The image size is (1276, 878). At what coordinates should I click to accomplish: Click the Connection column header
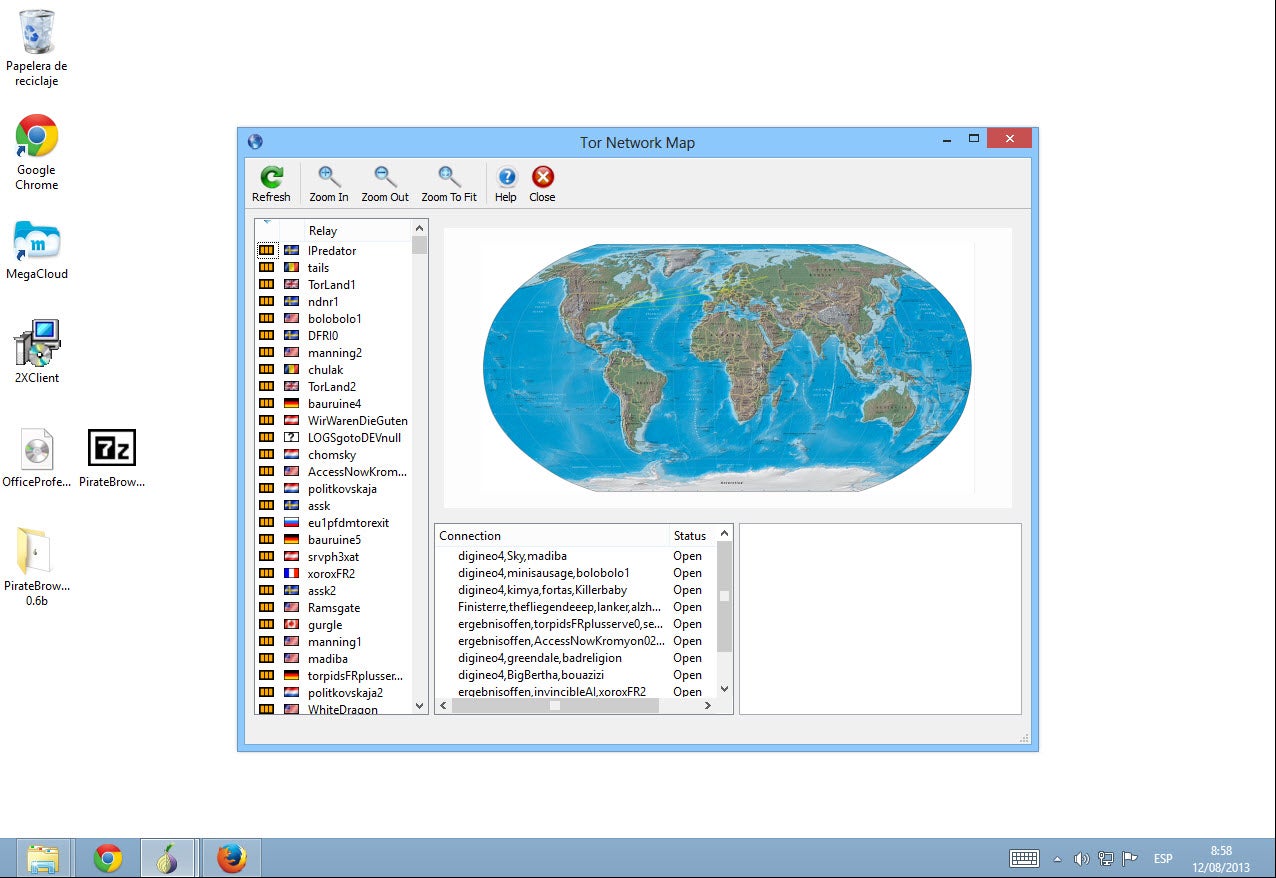[x=552, y=535]
